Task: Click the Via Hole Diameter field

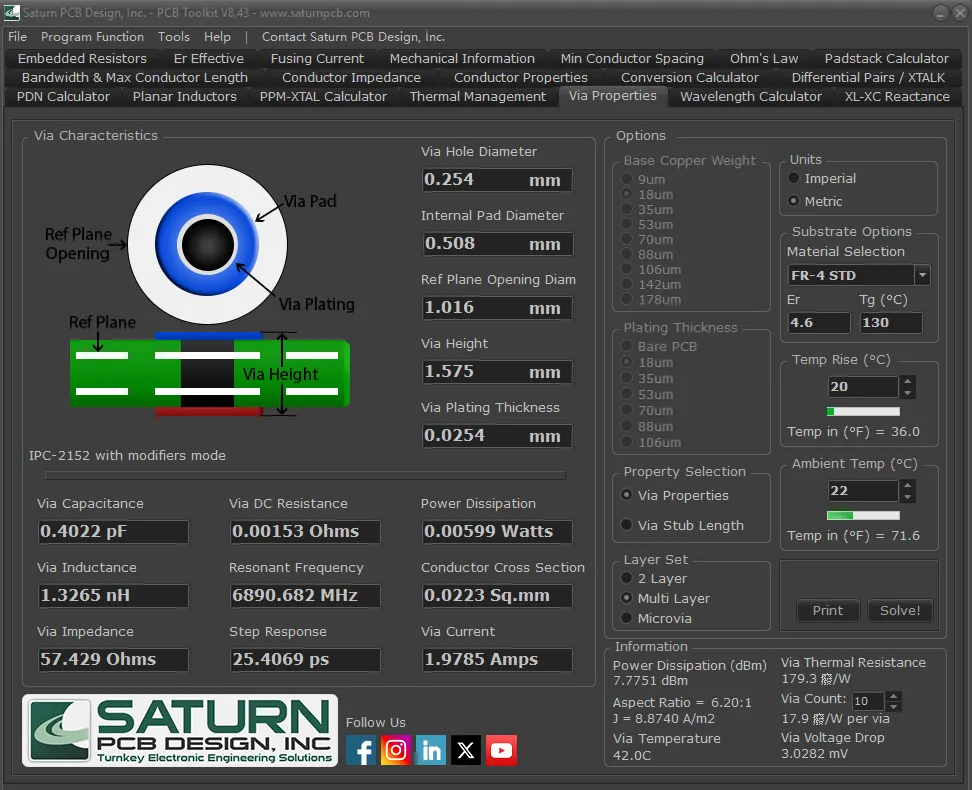Action: pos(497,180)
